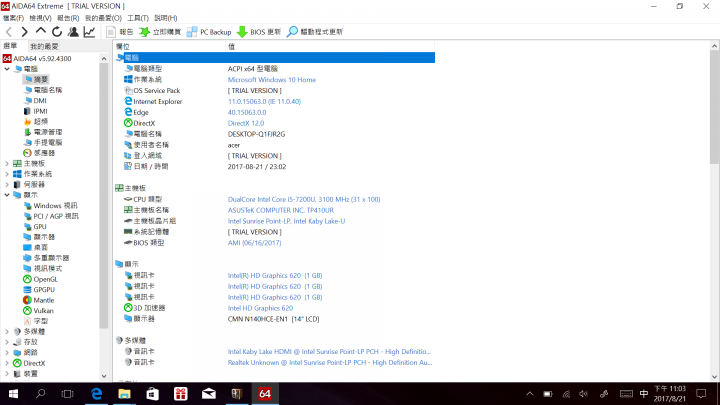Open the 說明(H) menu
Image resolution: width=720 pixels, height=405 pixels.
[x=166, y=18]
